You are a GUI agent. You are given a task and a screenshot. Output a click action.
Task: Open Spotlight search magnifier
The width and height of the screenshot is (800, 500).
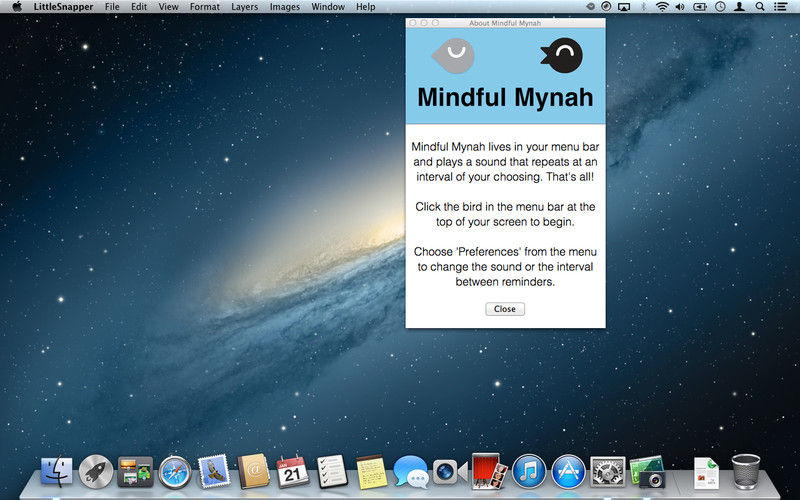(x=760, y=7)
